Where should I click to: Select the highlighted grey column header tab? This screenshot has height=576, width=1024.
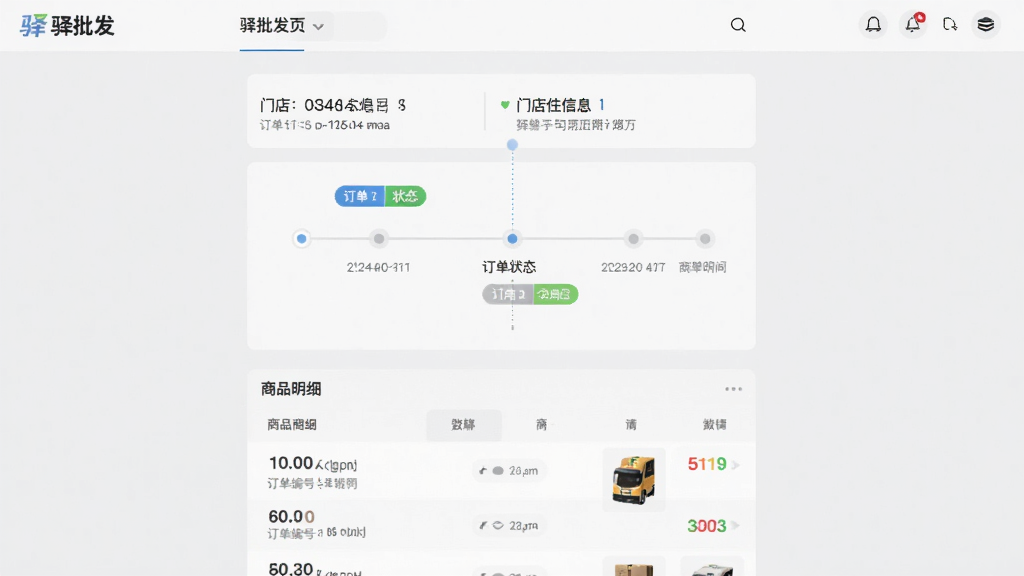click(464, 425)
